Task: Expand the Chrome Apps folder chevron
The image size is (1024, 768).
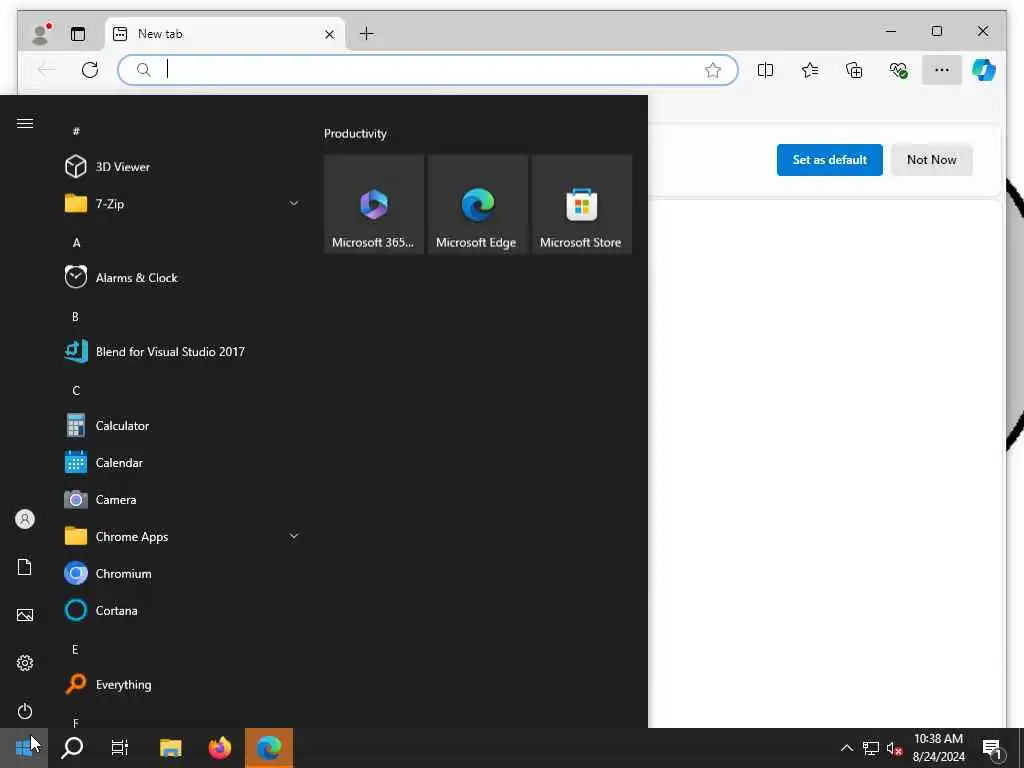Action: 294,536
